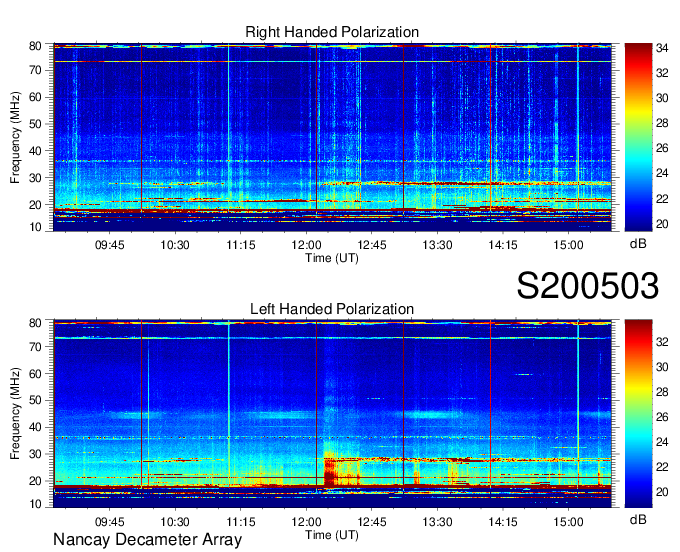Click "30" on Left Handed color bar scale
Image resolution: width=680 pixels, height=552 pixels.
(x=662, y=367)
